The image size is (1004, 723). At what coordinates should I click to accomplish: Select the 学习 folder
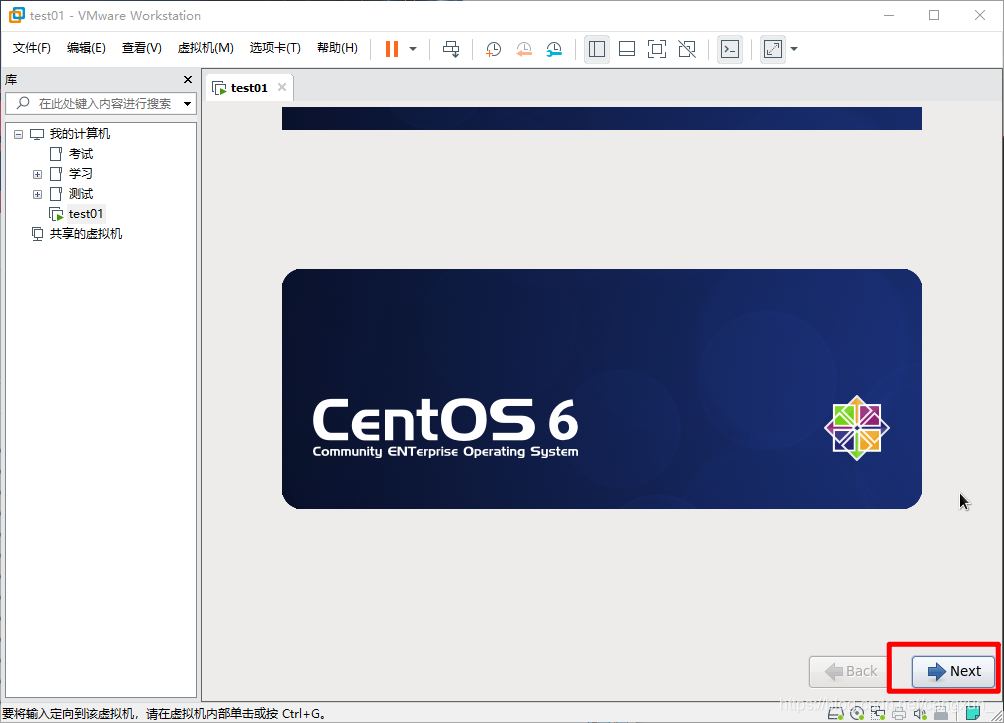tap(81, 174)
